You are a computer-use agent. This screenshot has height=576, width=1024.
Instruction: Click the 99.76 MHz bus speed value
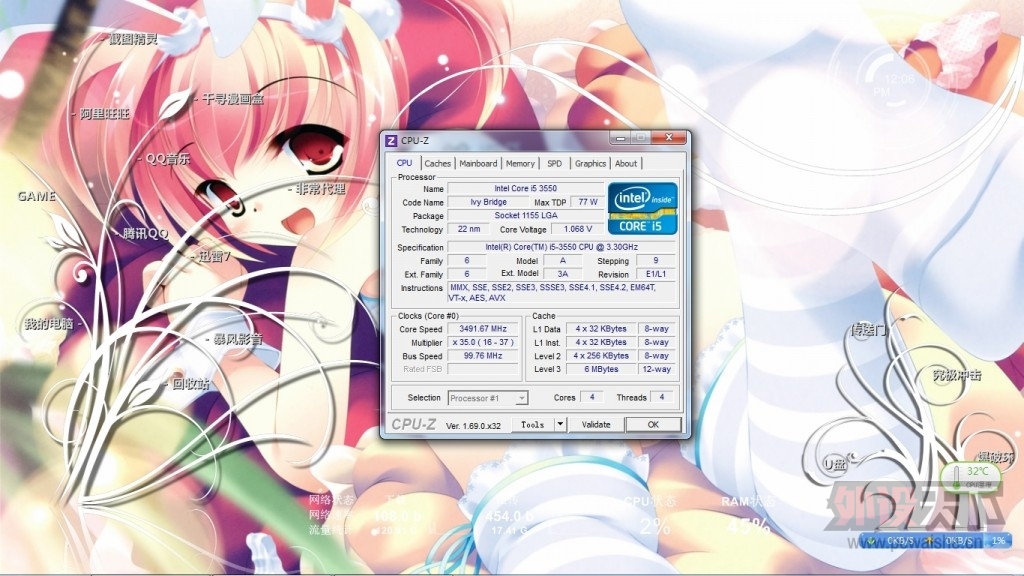[483, 356]
